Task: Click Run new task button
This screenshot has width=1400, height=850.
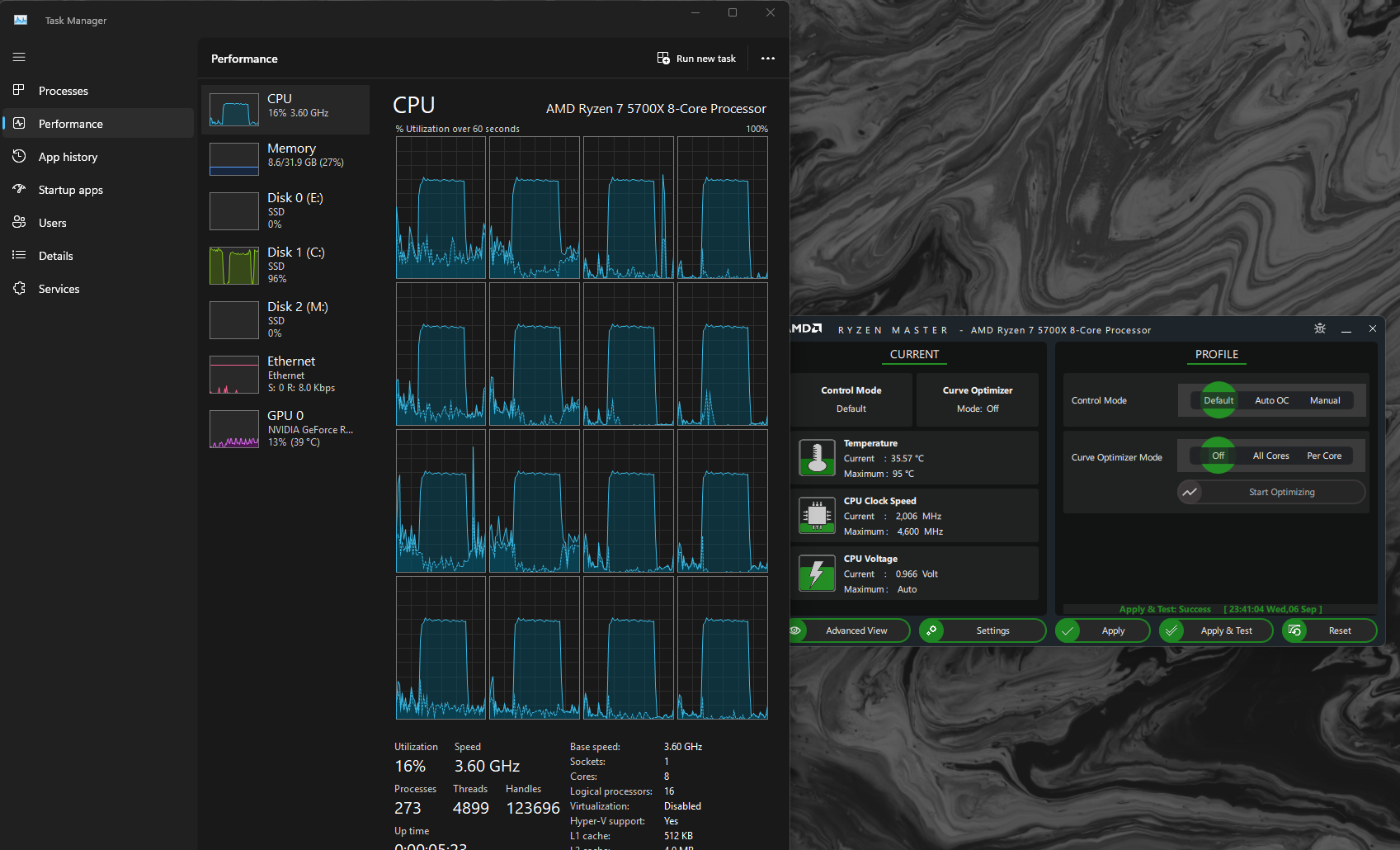Action: point(696,59)
